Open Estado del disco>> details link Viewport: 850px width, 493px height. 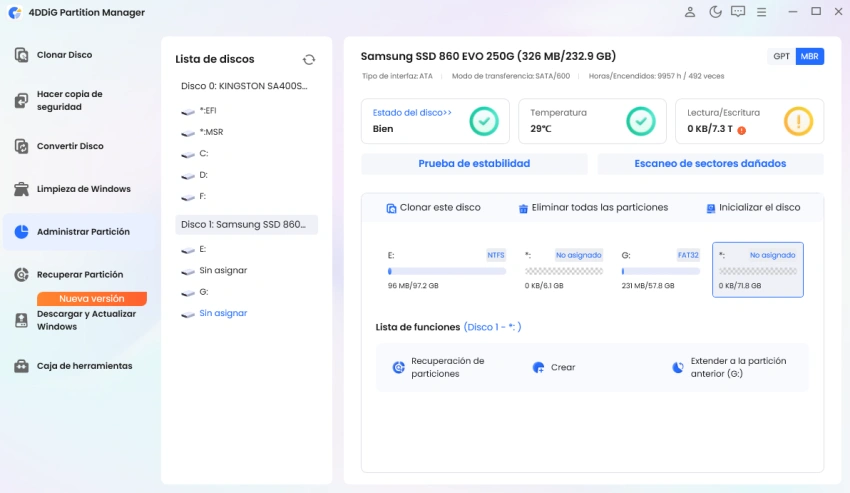[x=412, y=113]
